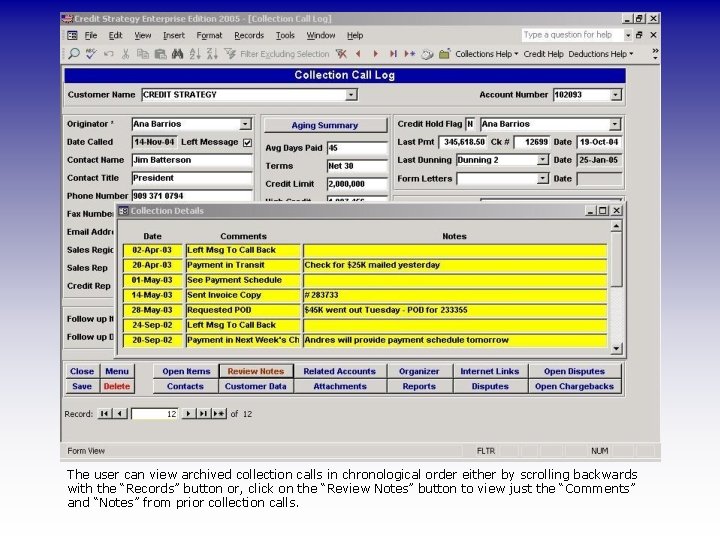Go to previous record in record navigator
The width and height of the screenshot is (720, 540).
pyautogui.click(x=120, y=414)
